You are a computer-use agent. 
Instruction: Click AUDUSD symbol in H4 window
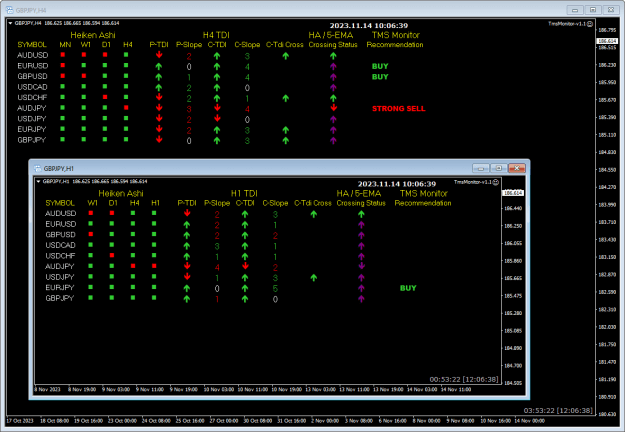(x=33, y=55)
